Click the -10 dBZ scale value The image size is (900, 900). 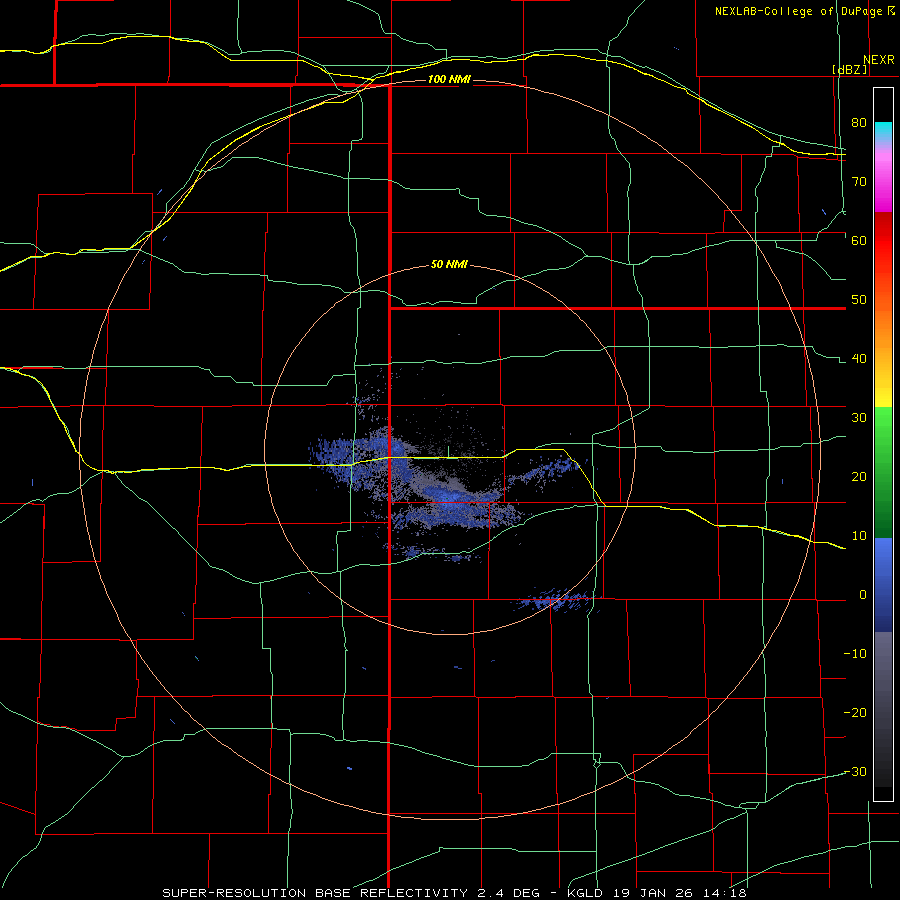[x=855, y=654]
